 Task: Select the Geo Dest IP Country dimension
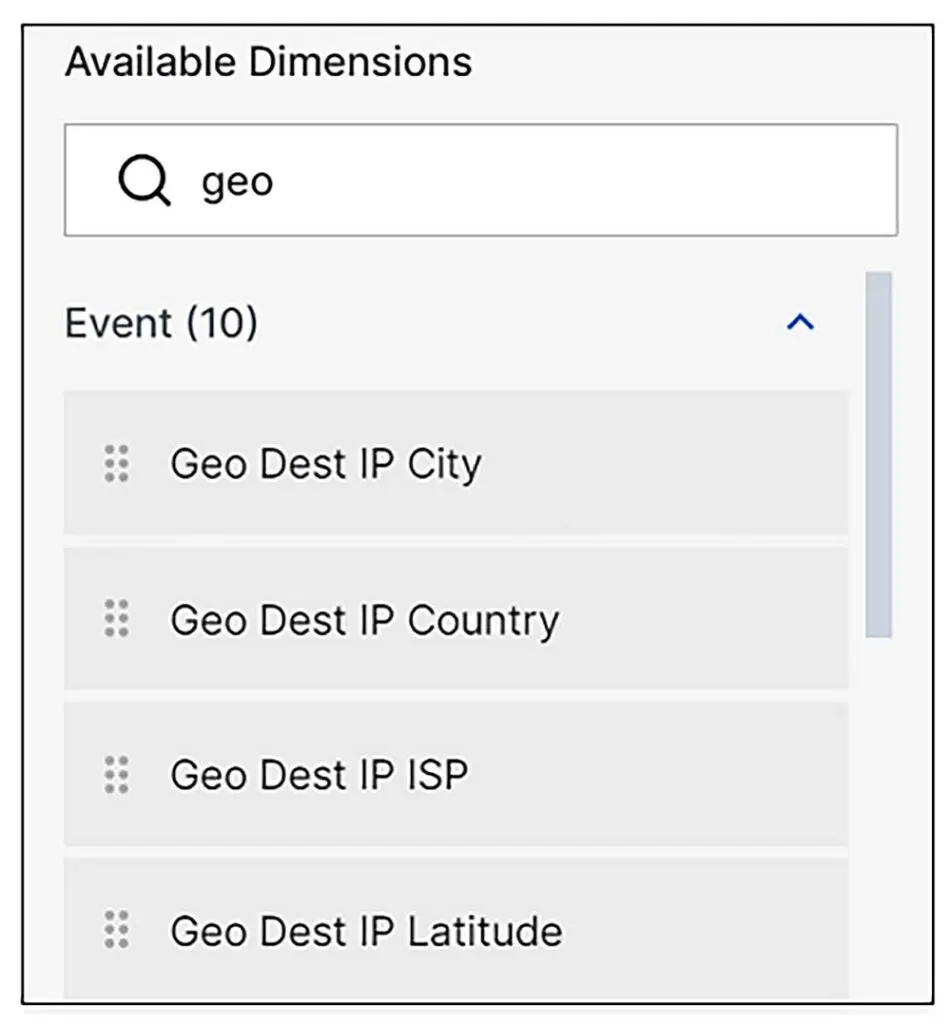[x=366, y=620]
